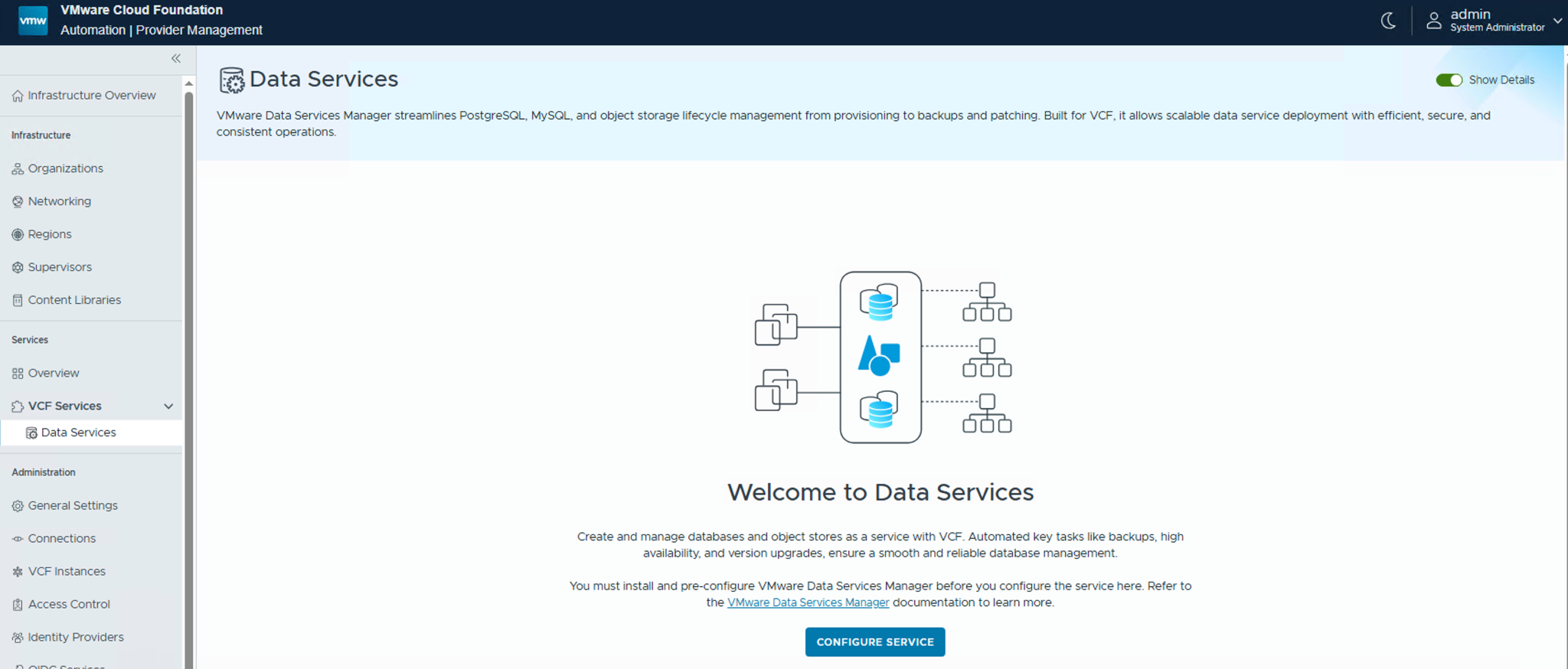1568x669 pixels.
Task: Click the VMware logo icon
Action: [33, 21]
